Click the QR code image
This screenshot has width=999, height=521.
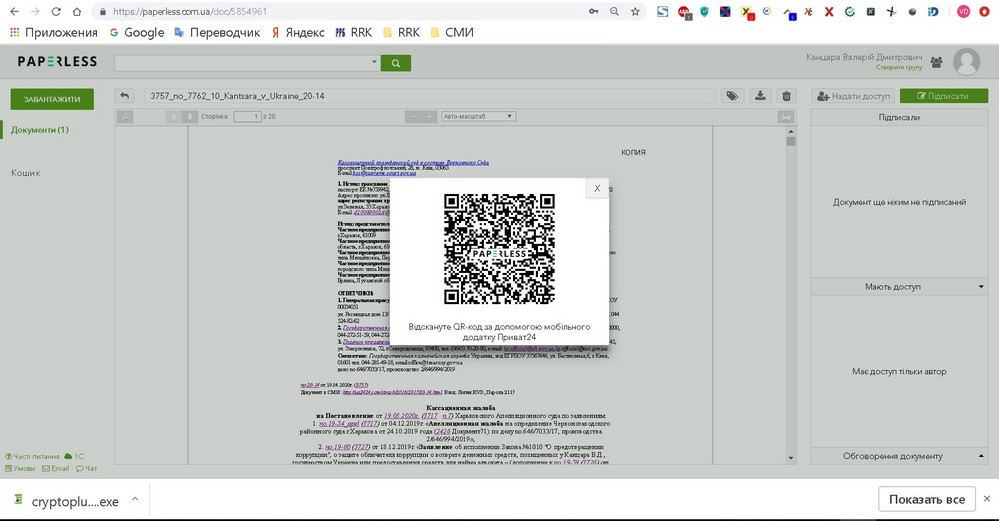(x=499, y=248)
